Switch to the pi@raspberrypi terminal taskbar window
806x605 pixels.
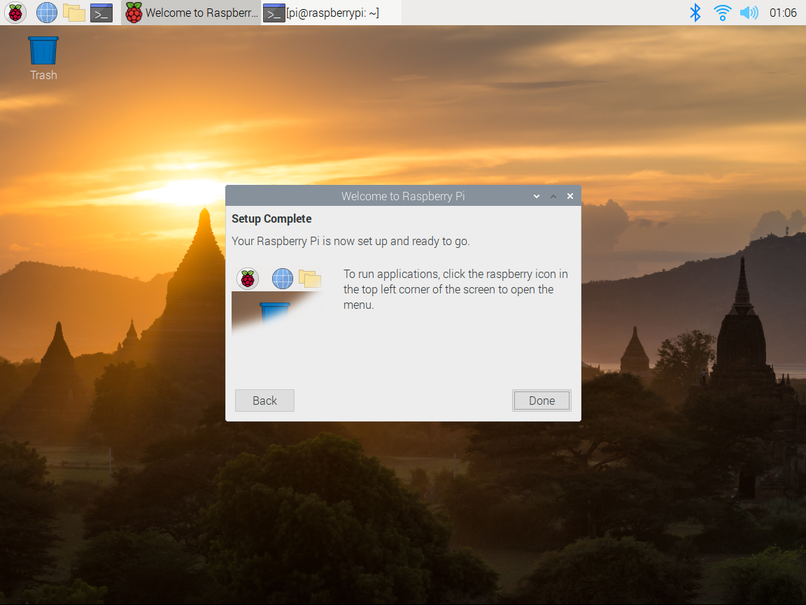point(332,12)
